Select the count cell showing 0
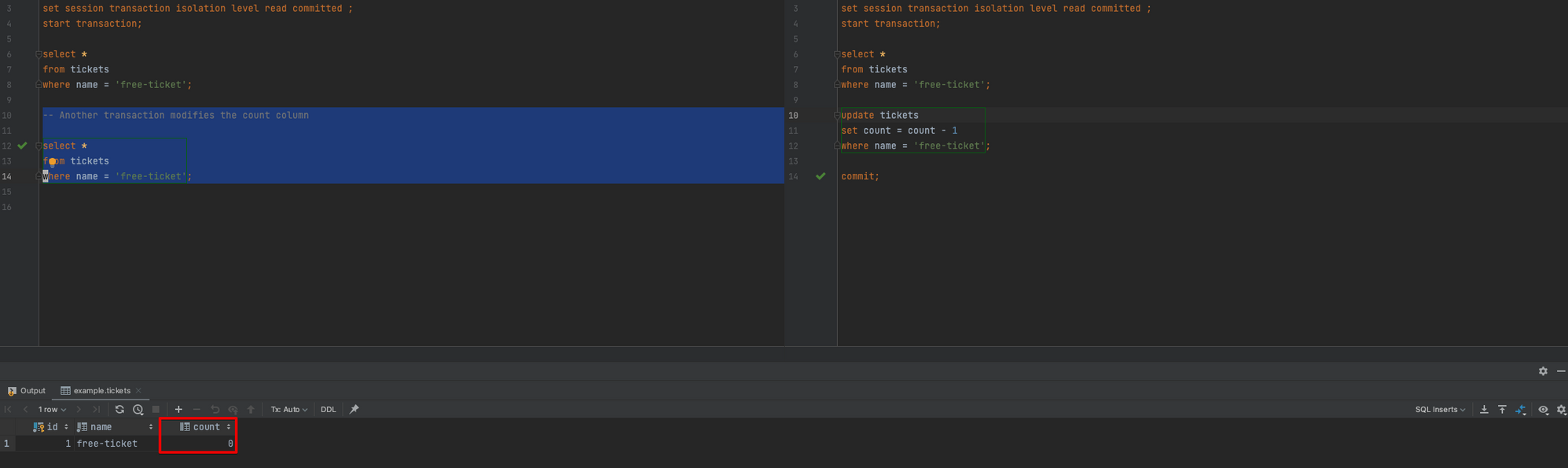Viewport: 1568px width, 468px height. tap(198, 444)
